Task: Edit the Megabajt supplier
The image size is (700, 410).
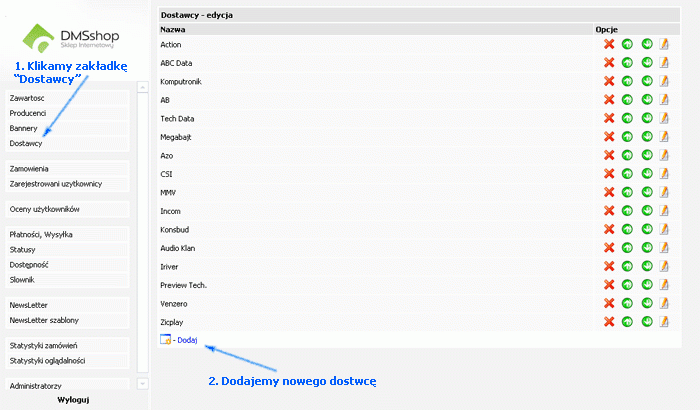Action: pyautogui.click(x=664, y=137)
